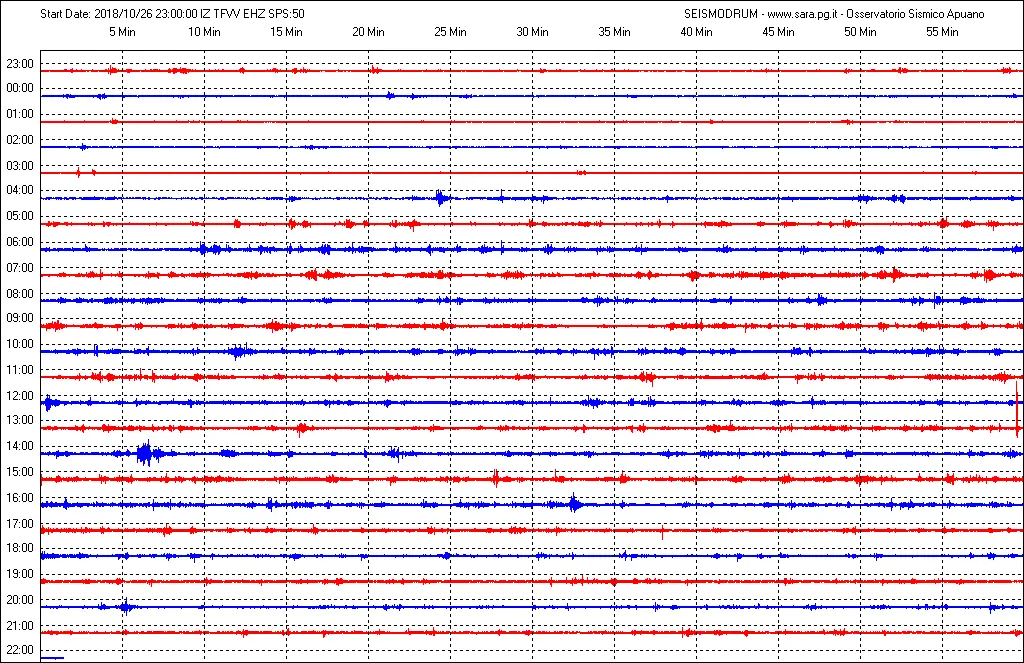1024x663 pixels.
Task: Click the blue burst on 16:00 trace
Action: (x=574, y=504)
